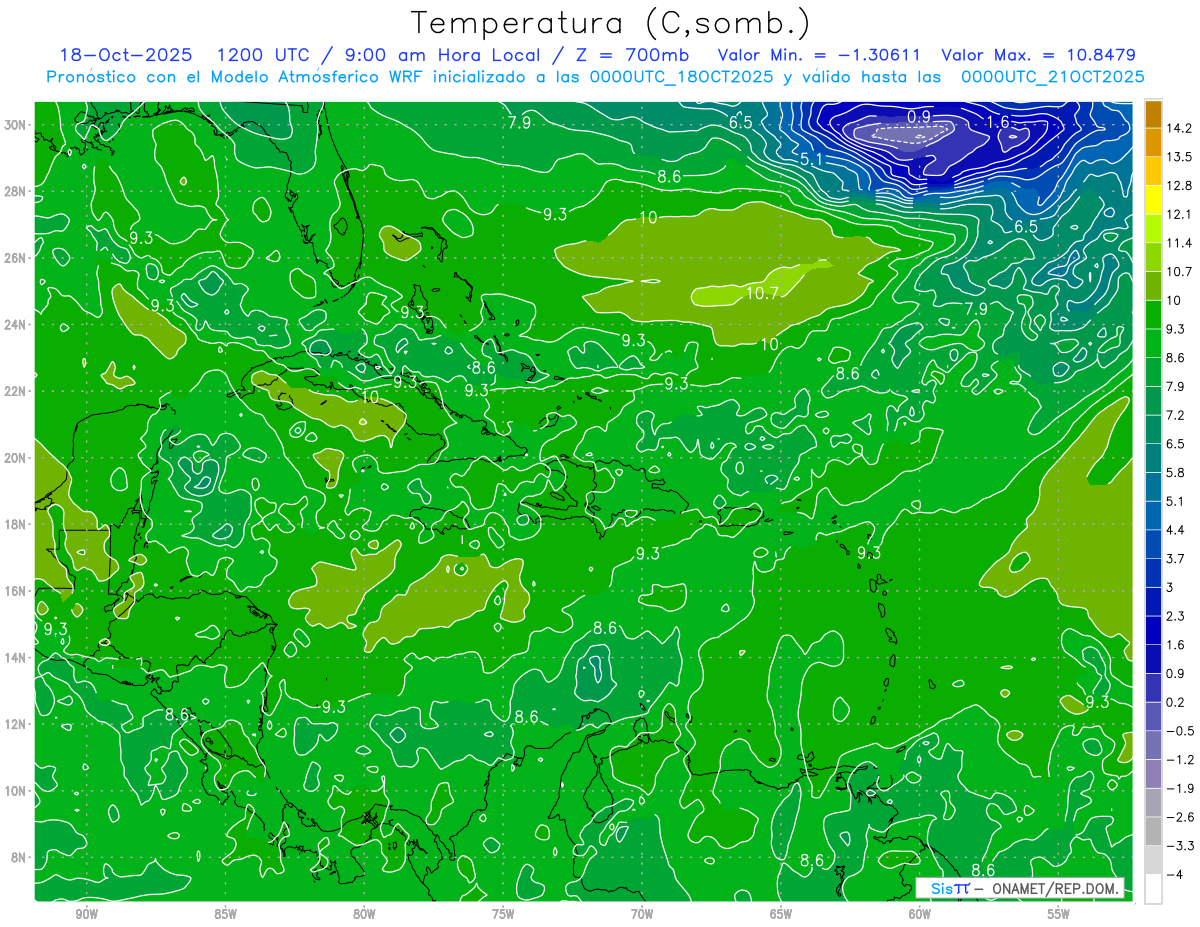Pick the white swatch below -4 on scale
Image resolution: width=1200 pixels, height=927 pixels.
tap(1153, 889)
